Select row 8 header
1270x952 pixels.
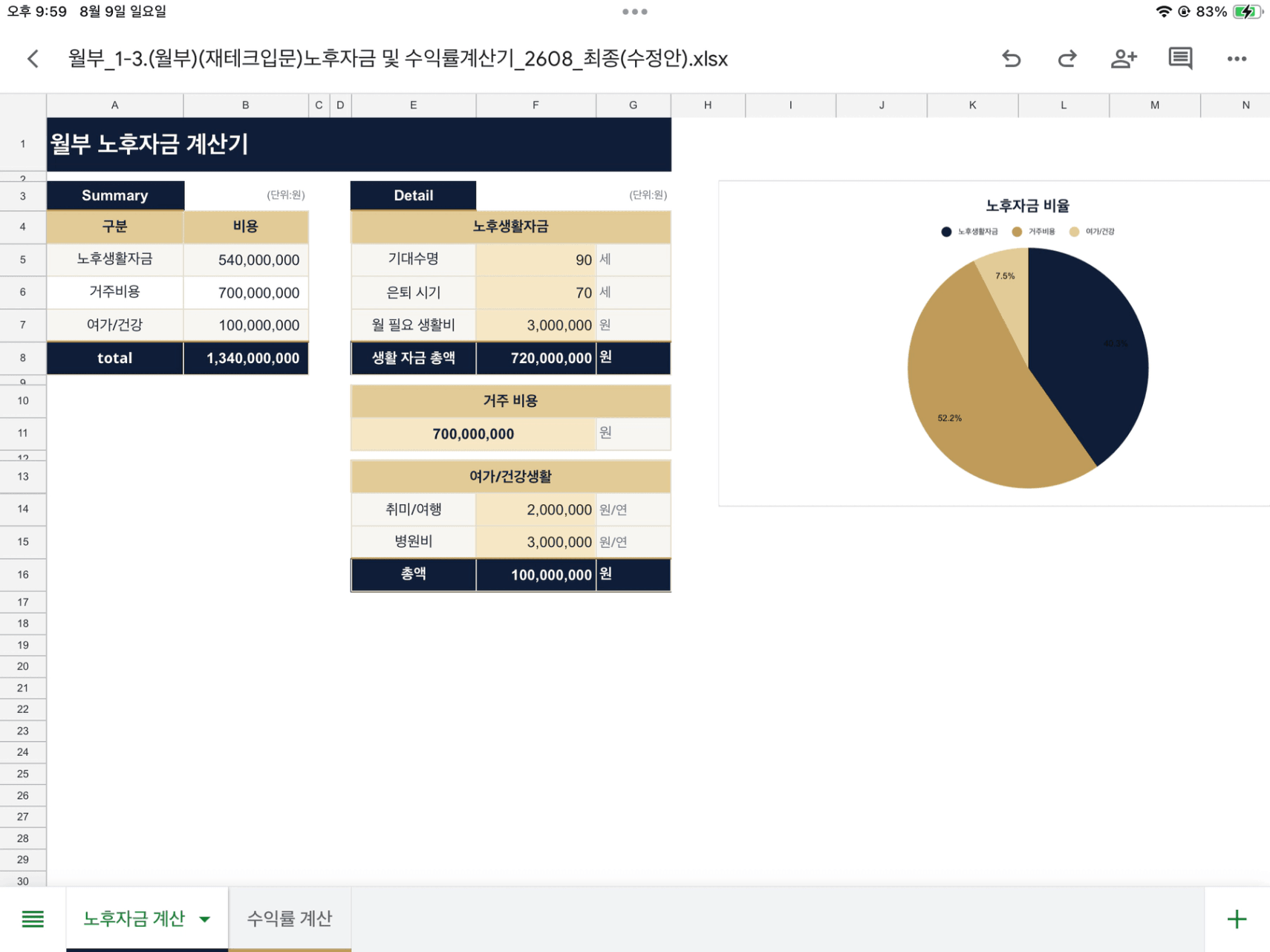coord(23,358)
